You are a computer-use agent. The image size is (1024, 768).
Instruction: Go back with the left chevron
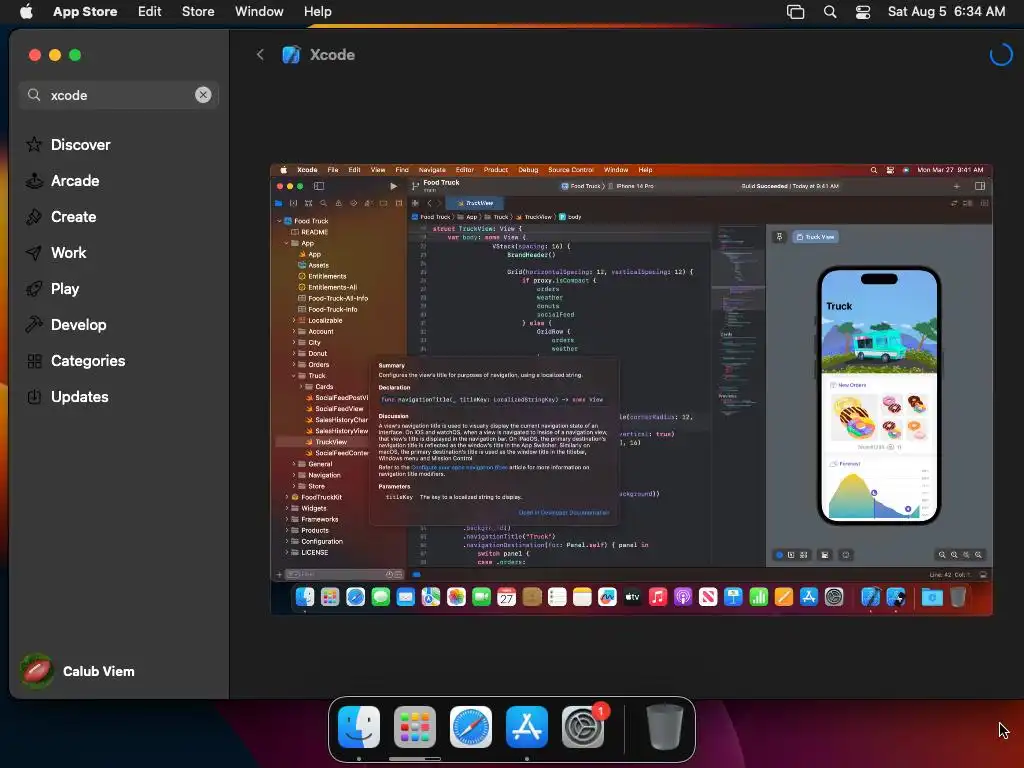[x=260, y=55]
